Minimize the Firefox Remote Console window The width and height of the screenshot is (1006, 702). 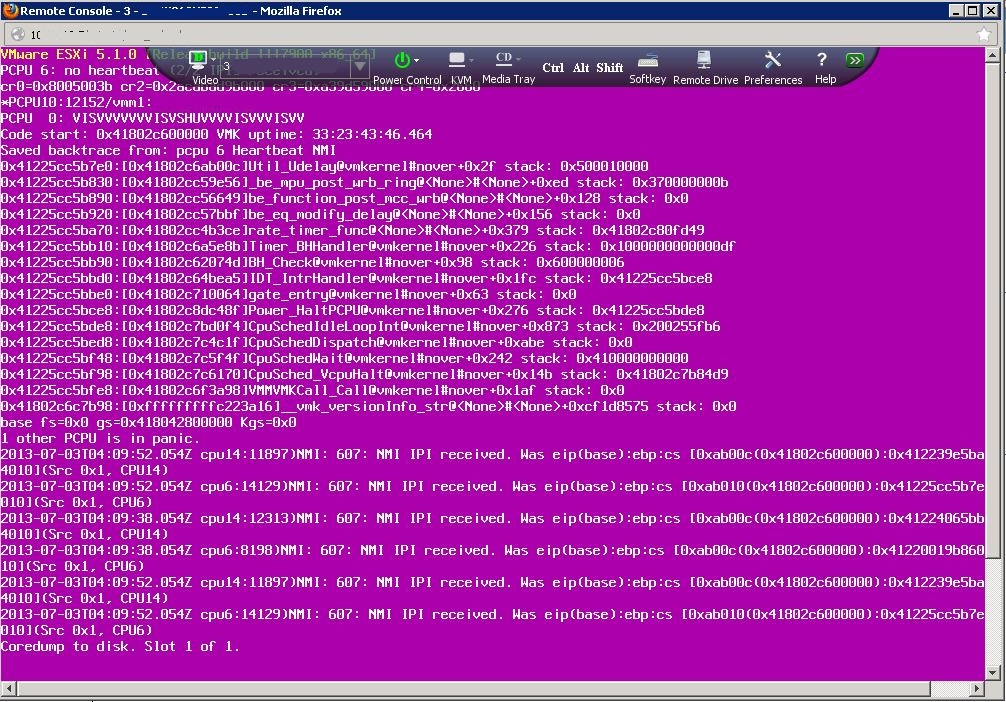[x=956, y=10]
